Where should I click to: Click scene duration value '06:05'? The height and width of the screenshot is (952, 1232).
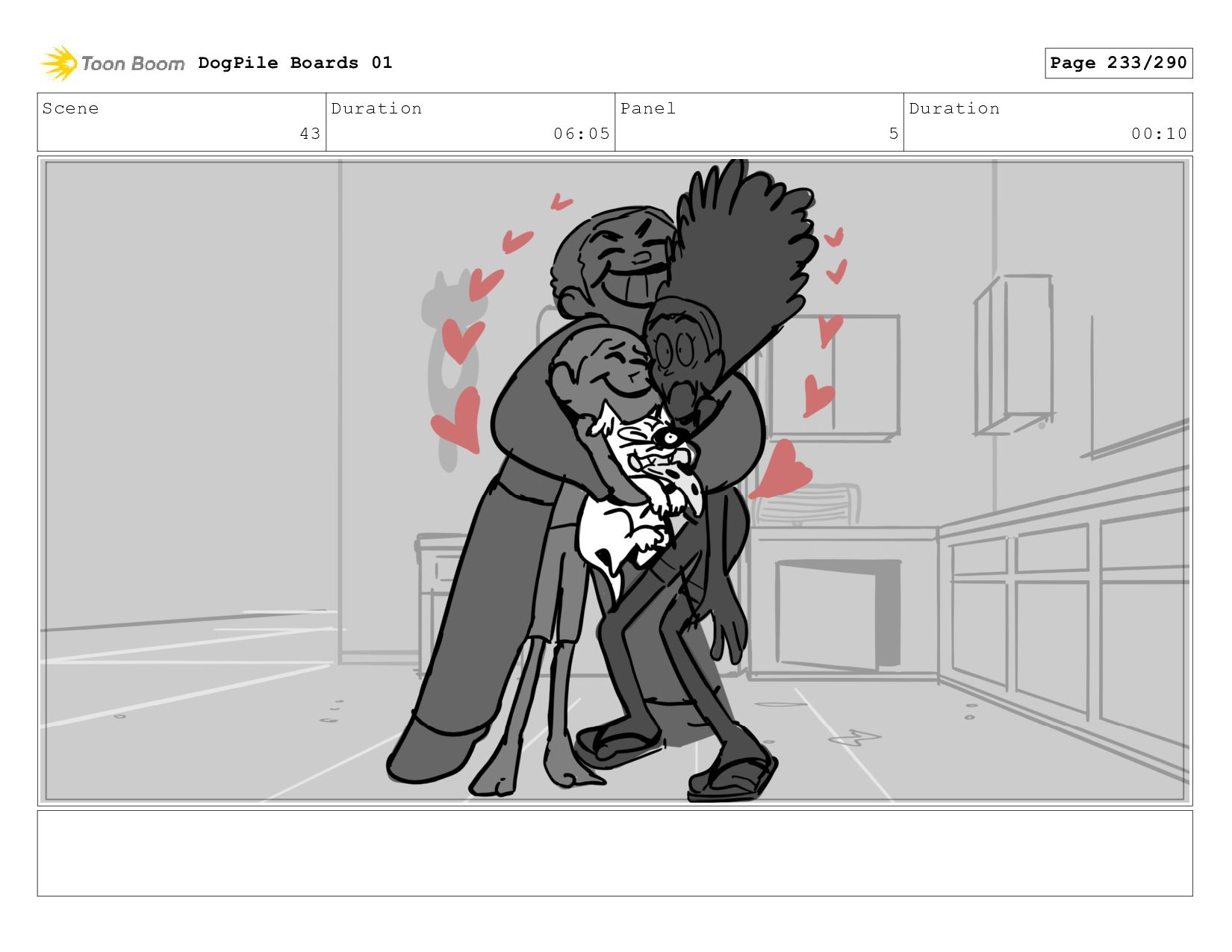coord(582,134)
